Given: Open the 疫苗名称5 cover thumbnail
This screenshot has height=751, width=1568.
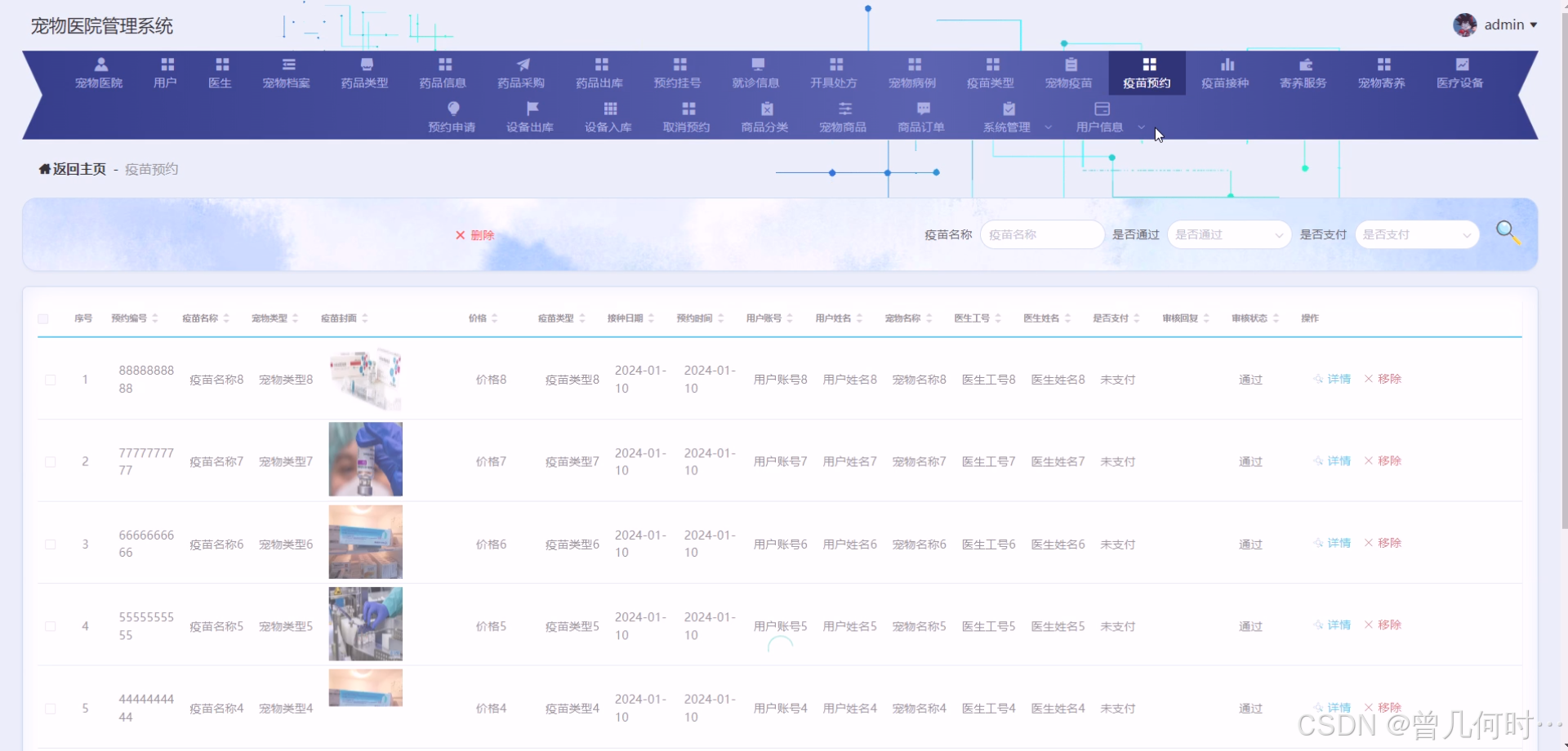Looking at the screenshot, I should tap(366, 624).
